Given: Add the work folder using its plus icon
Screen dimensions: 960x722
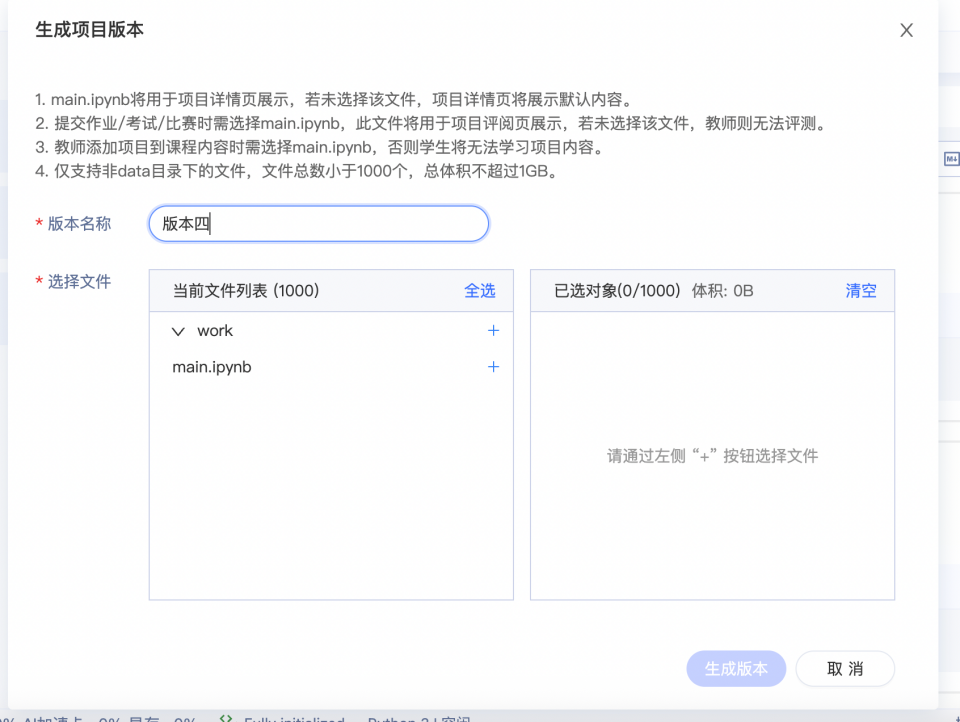Looking at the screenshot, I should pyautogui.click(x=492, y=330).
